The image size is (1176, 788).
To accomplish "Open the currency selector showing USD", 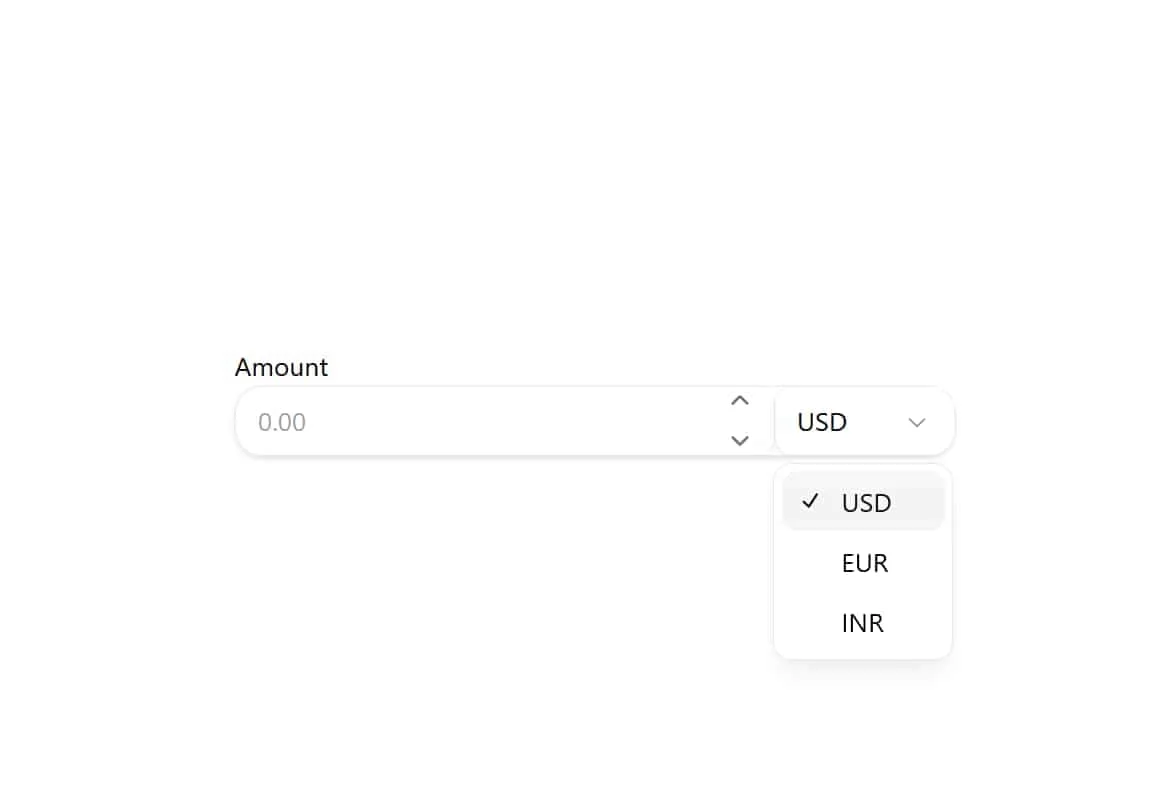I will pos(864,422).
